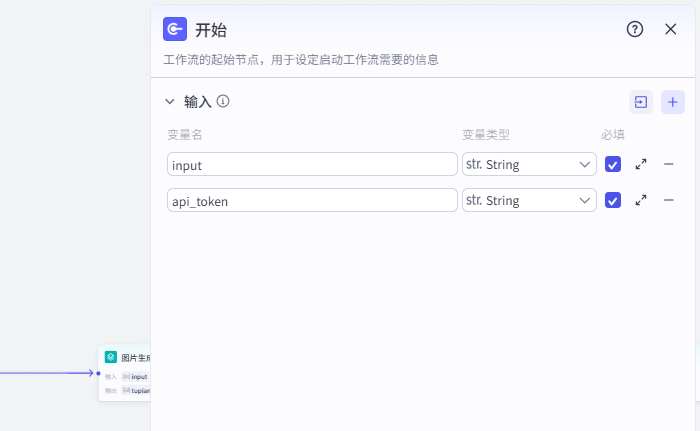Expand the api_token variable row editor
Screen dimensions: 700x431
click(x=641, y=200)
